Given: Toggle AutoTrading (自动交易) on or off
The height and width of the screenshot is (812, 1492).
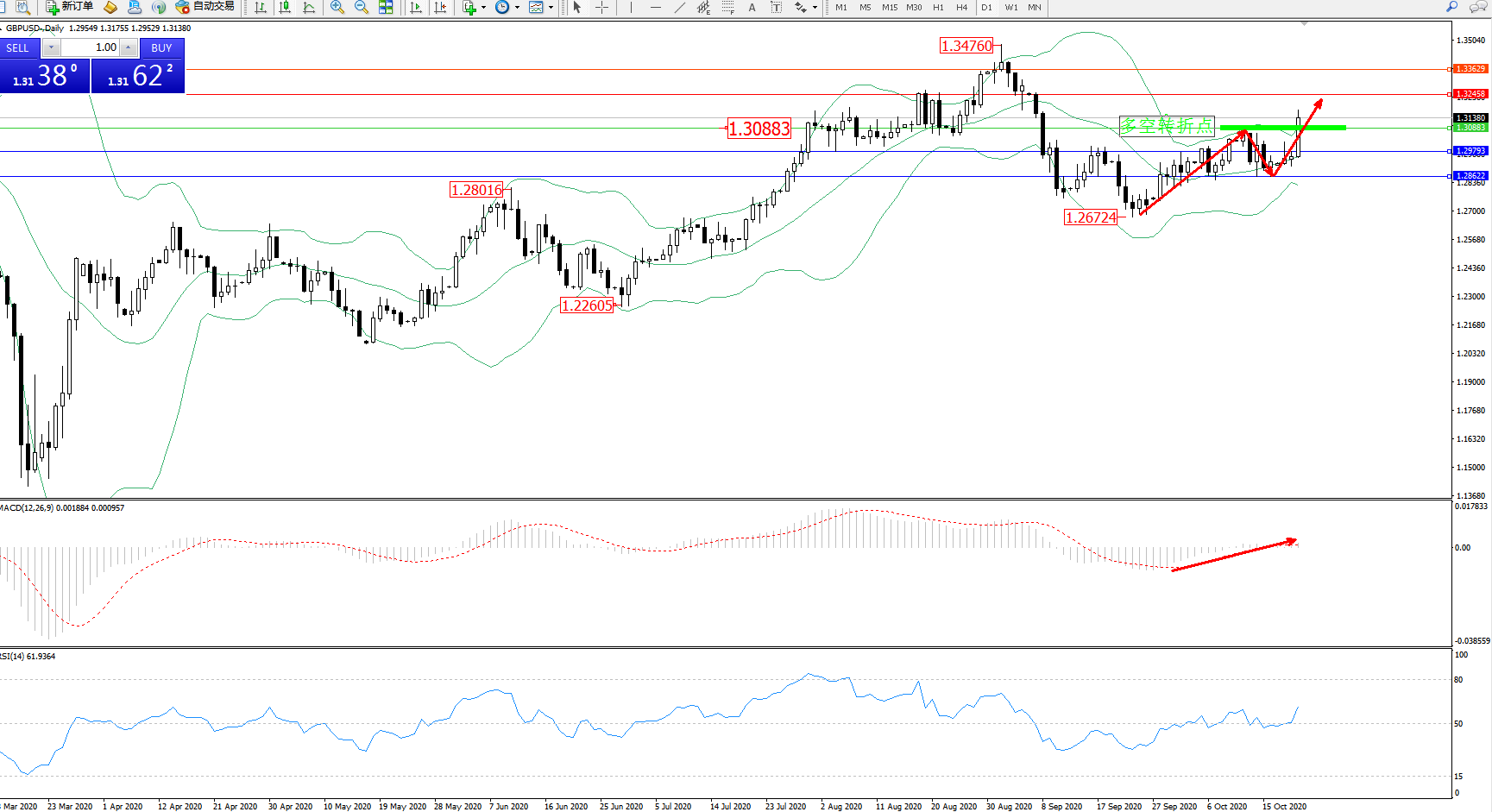Looking at the screenshot, I should pyautogui.click(x=205, y=7).
